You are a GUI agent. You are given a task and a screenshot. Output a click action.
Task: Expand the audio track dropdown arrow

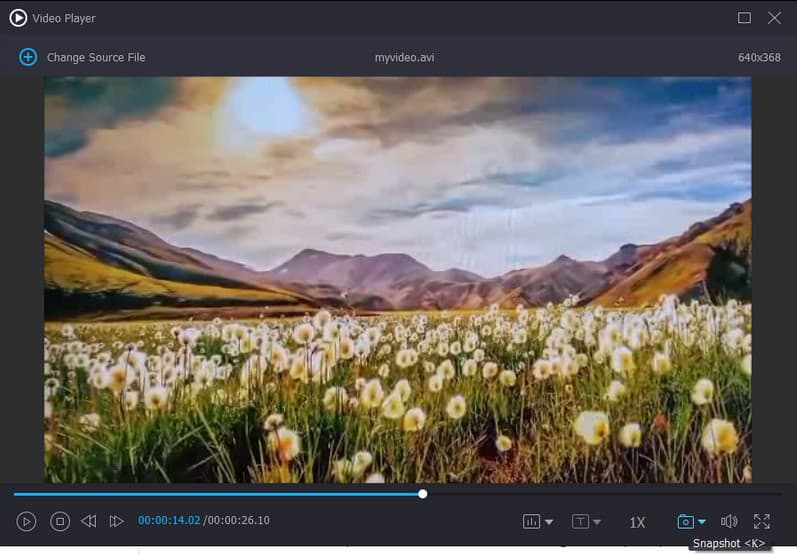tap(549, 522)
